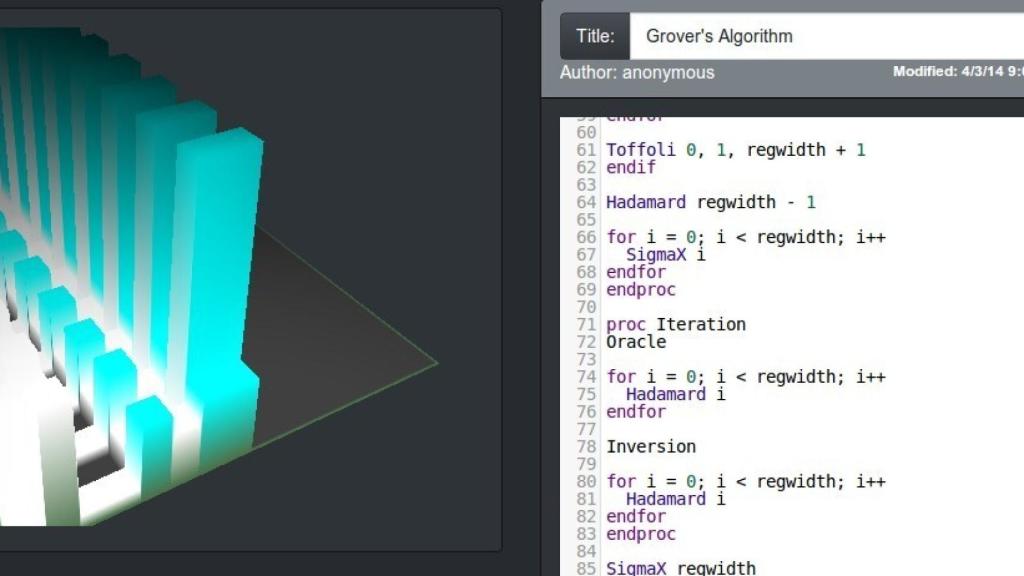Screen dimensions: 1024x576
Task: Click the endproc keyword on line 69
Action: [x=640, y=289]
